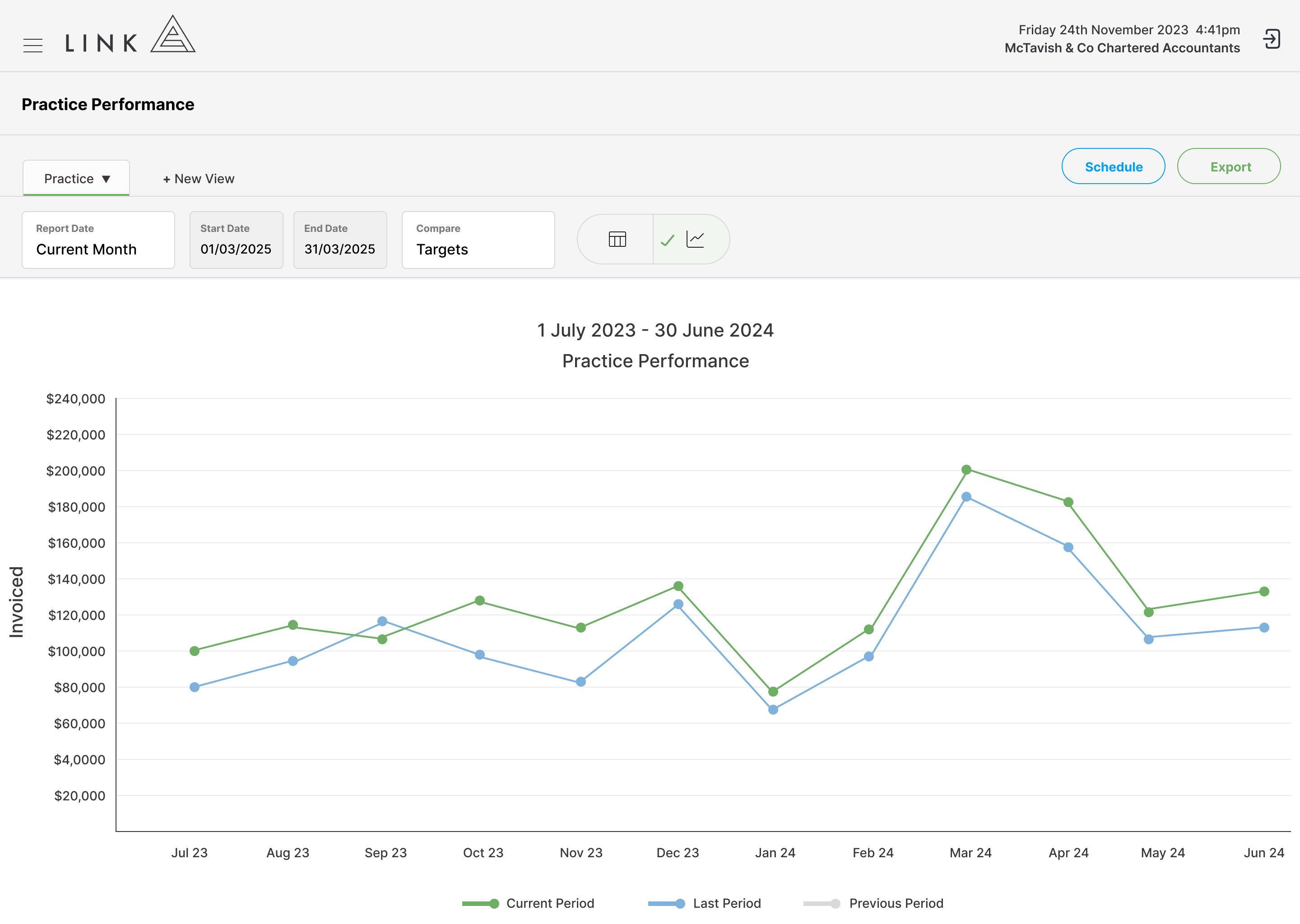
Task: Click Current Period point at Dec 23
Action: (678, 586)
